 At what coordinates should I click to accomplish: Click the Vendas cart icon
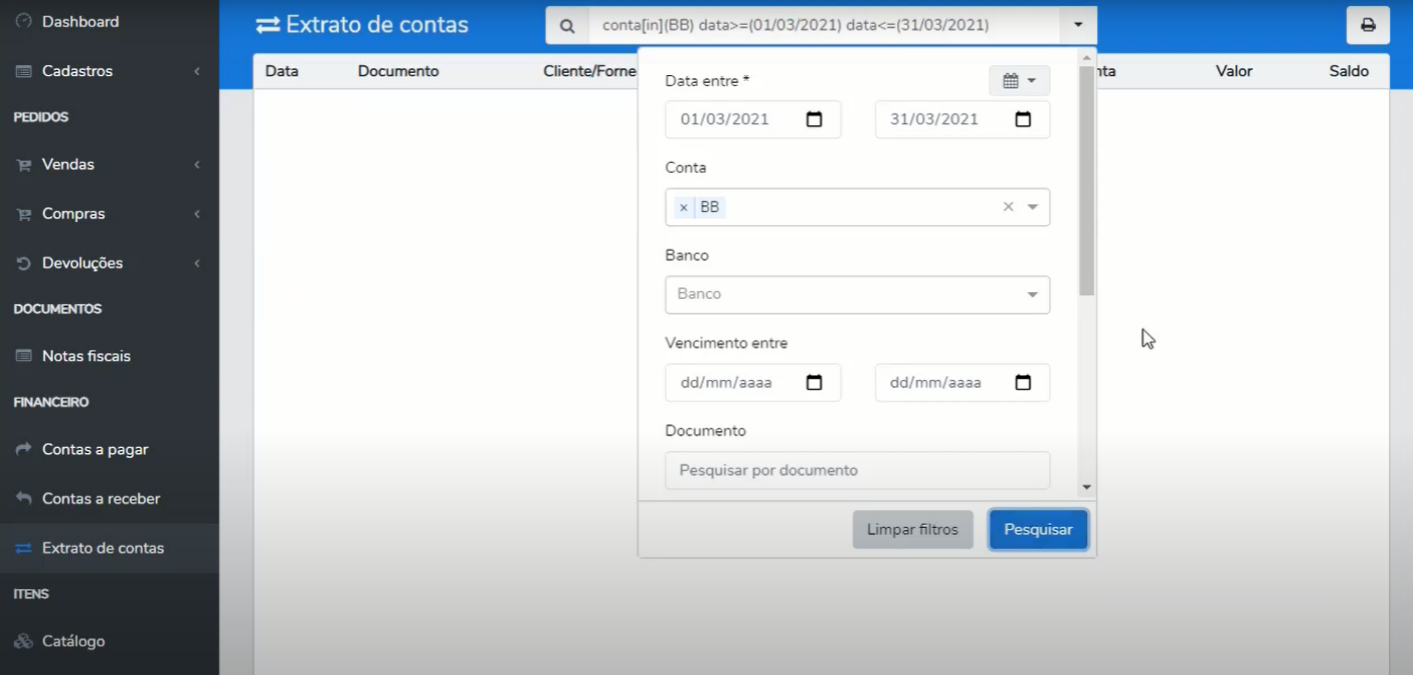point(24,165)
